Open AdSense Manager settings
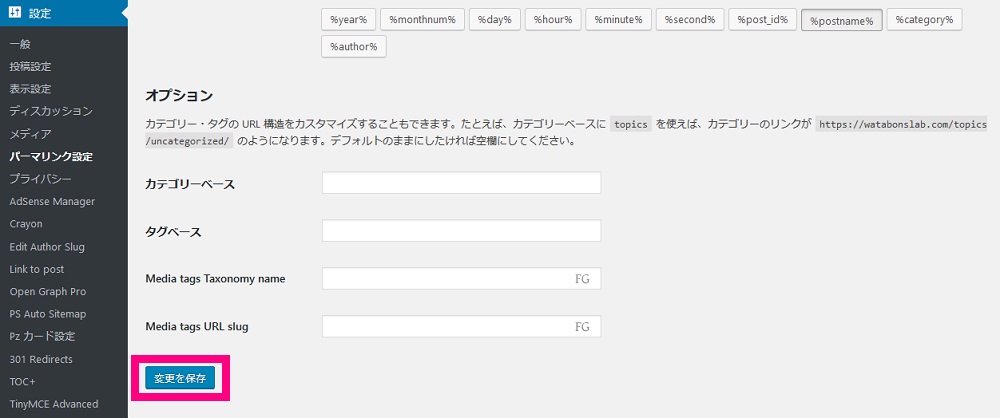1000x418 pixels. [52, 201]
